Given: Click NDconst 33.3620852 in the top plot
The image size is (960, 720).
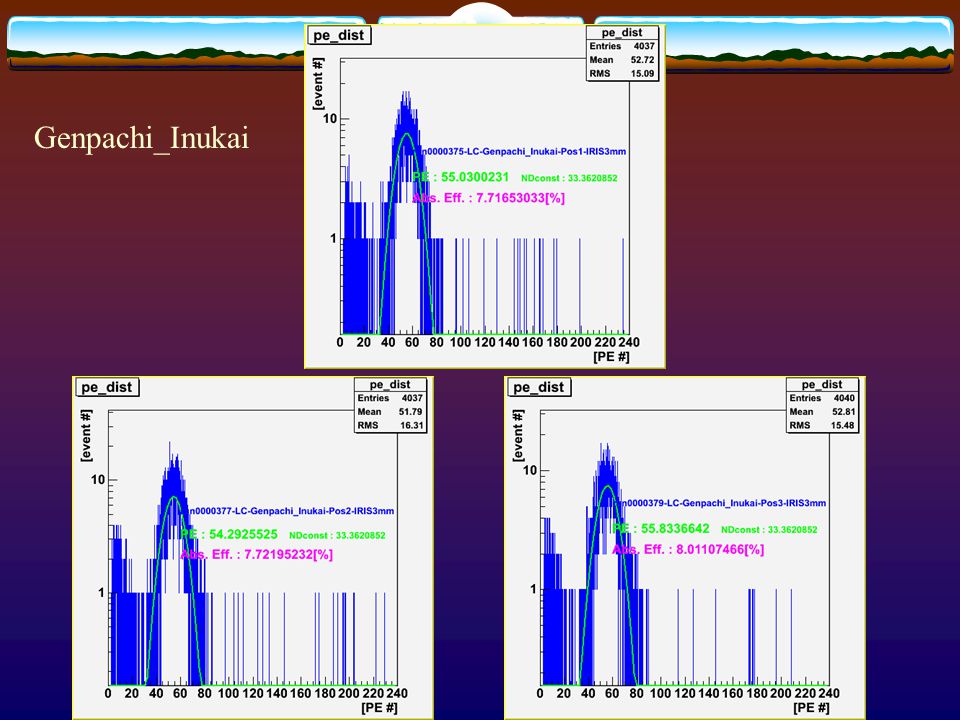Looking at the screenshot, I should 569,178.
